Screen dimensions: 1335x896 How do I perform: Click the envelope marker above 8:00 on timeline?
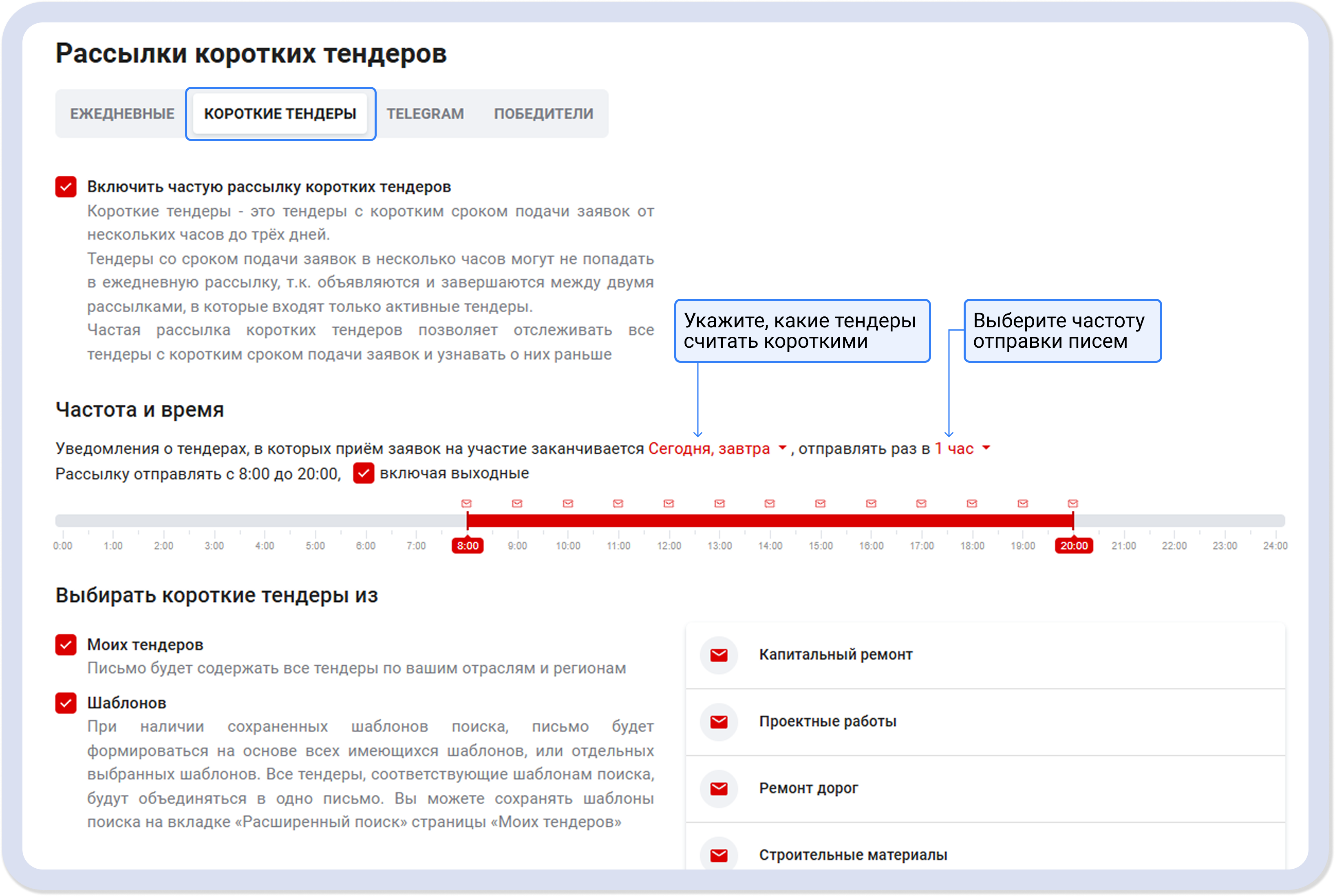click(x=467, y=503)
